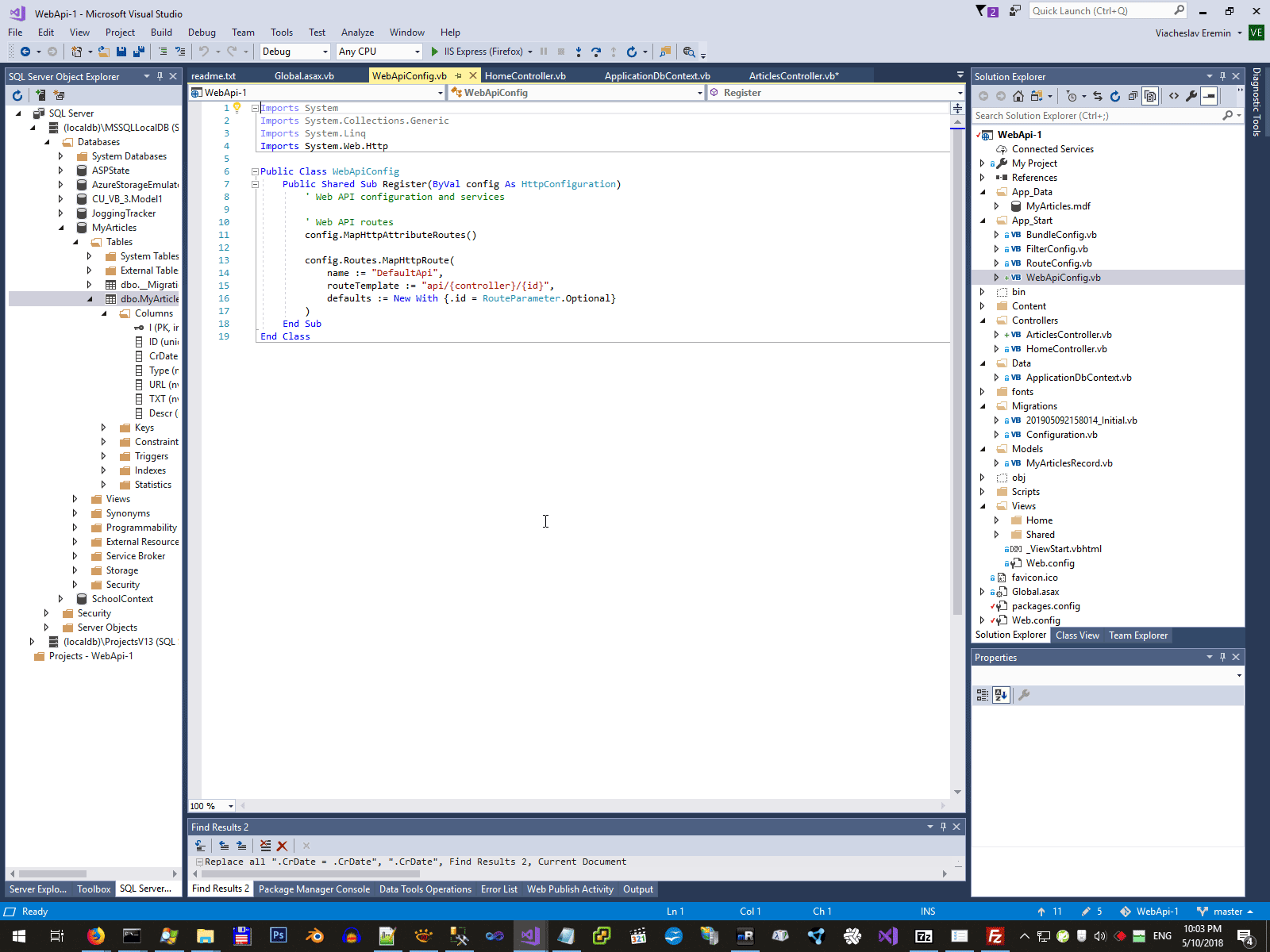Viewport: 1270px width, 952px height.
Task: Switch to the HomeController.vb tab
Action: click(525, 76)
